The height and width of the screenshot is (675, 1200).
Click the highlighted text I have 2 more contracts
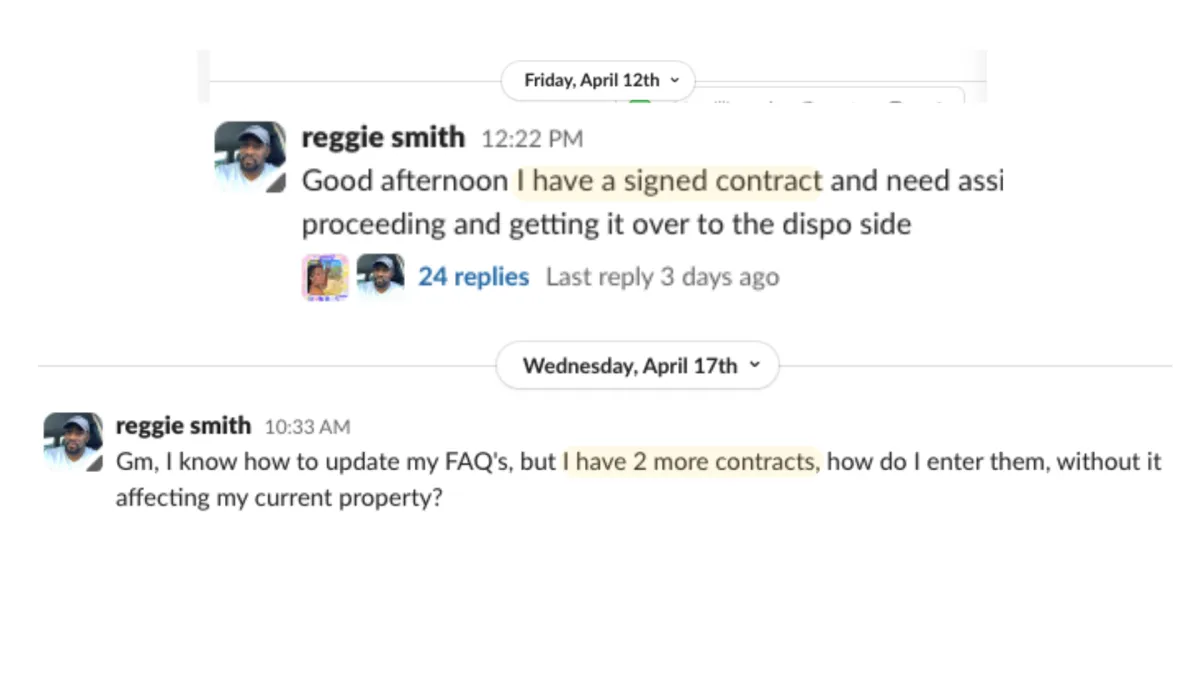click(690, 462)
